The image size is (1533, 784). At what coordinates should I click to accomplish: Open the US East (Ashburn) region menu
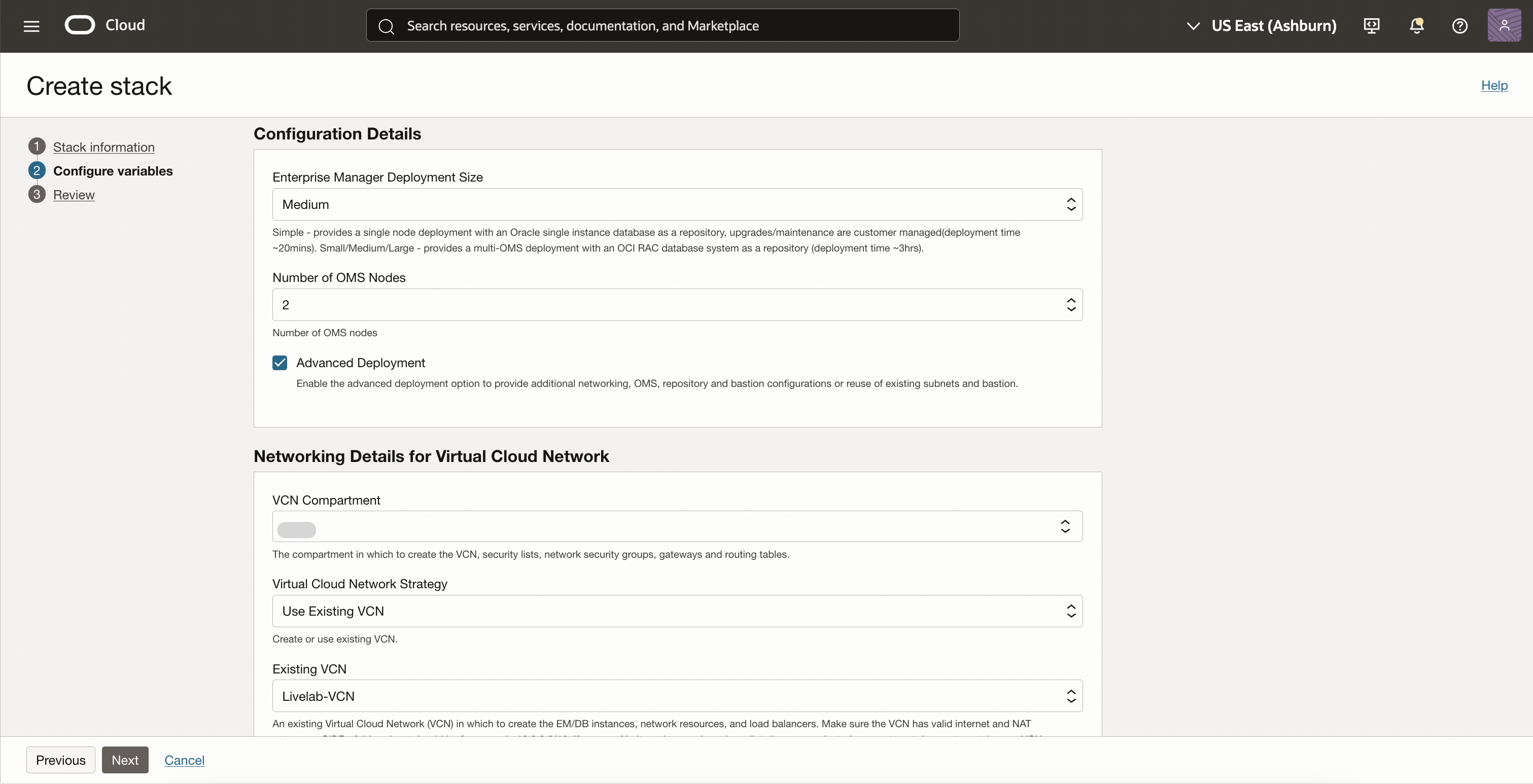[x=1262, y=25]
